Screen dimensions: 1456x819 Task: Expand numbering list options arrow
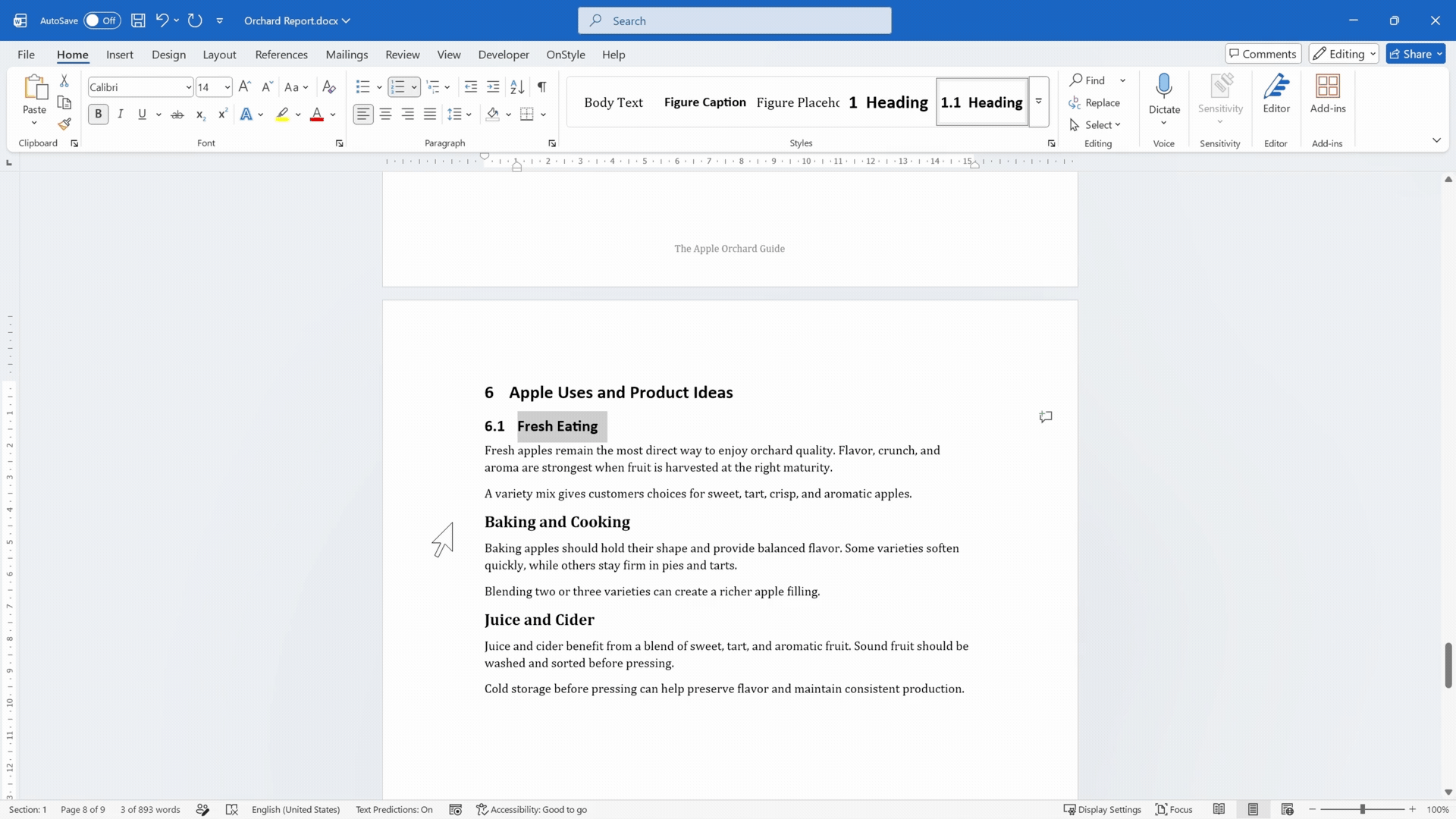pyautogui.click(x=414, y=87)
